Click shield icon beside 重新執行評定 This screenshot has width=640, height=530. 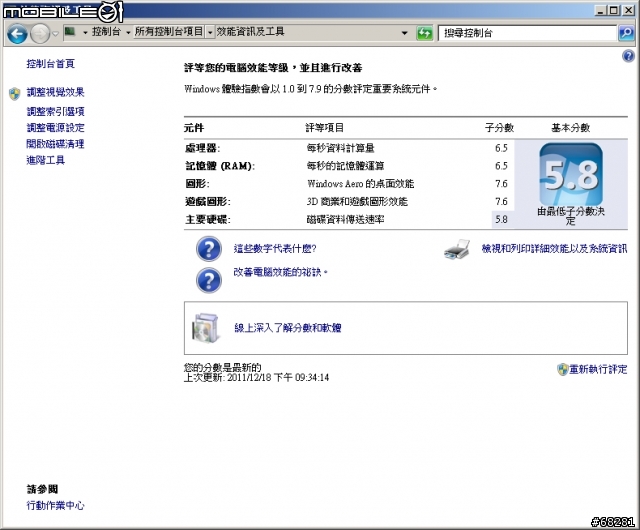[x=562, y=370]
